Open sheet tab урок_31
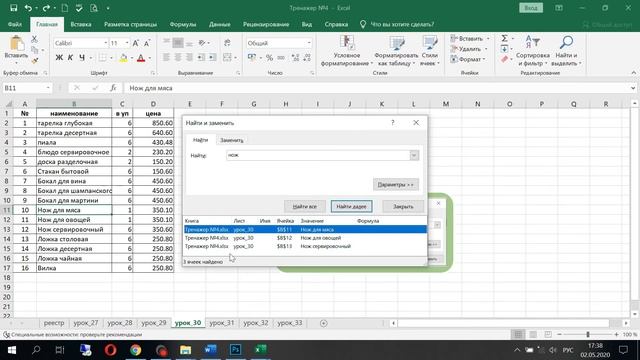 [222, 323]
